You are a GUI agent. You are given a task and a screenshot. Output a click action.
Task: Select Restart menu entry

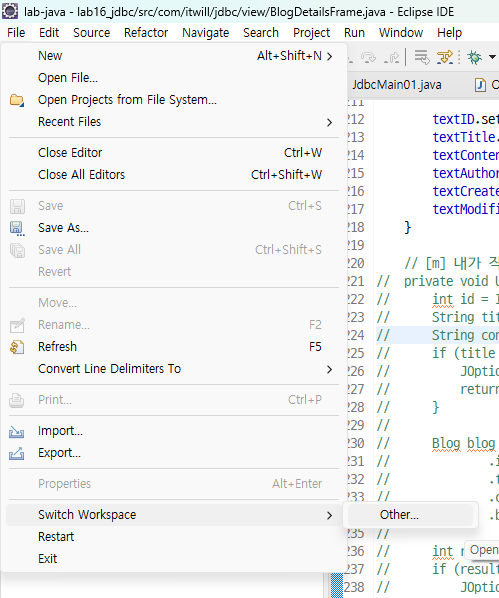[174, 537]
